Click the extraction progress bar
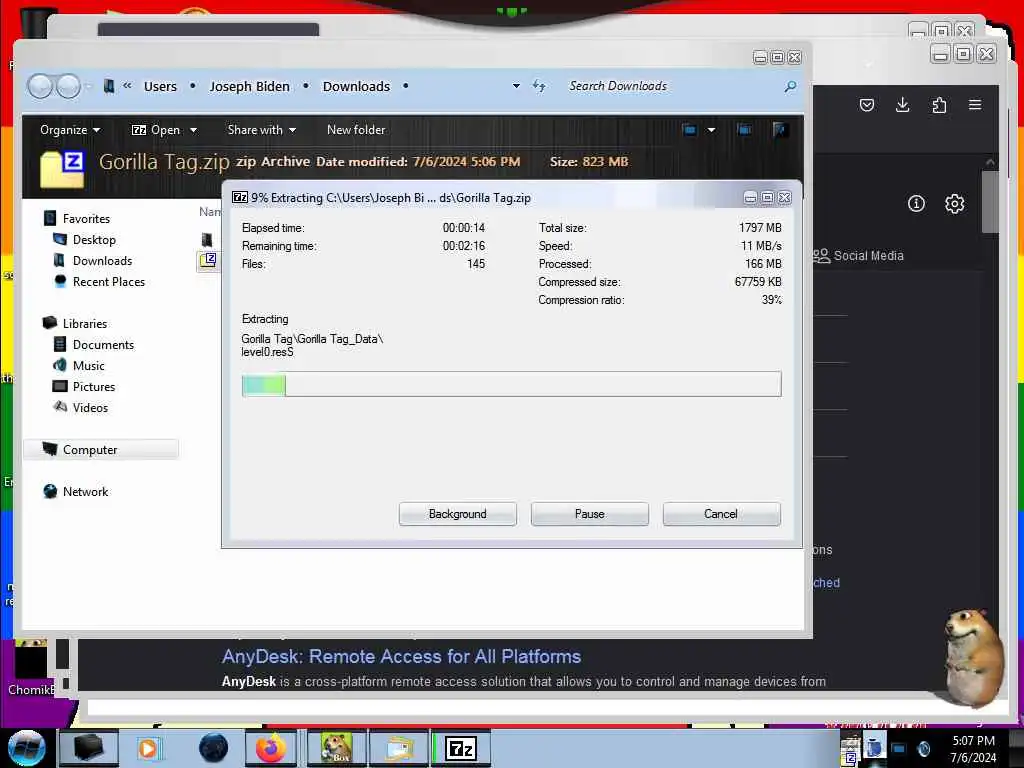 pyautogui.click(x=511, y=384)
